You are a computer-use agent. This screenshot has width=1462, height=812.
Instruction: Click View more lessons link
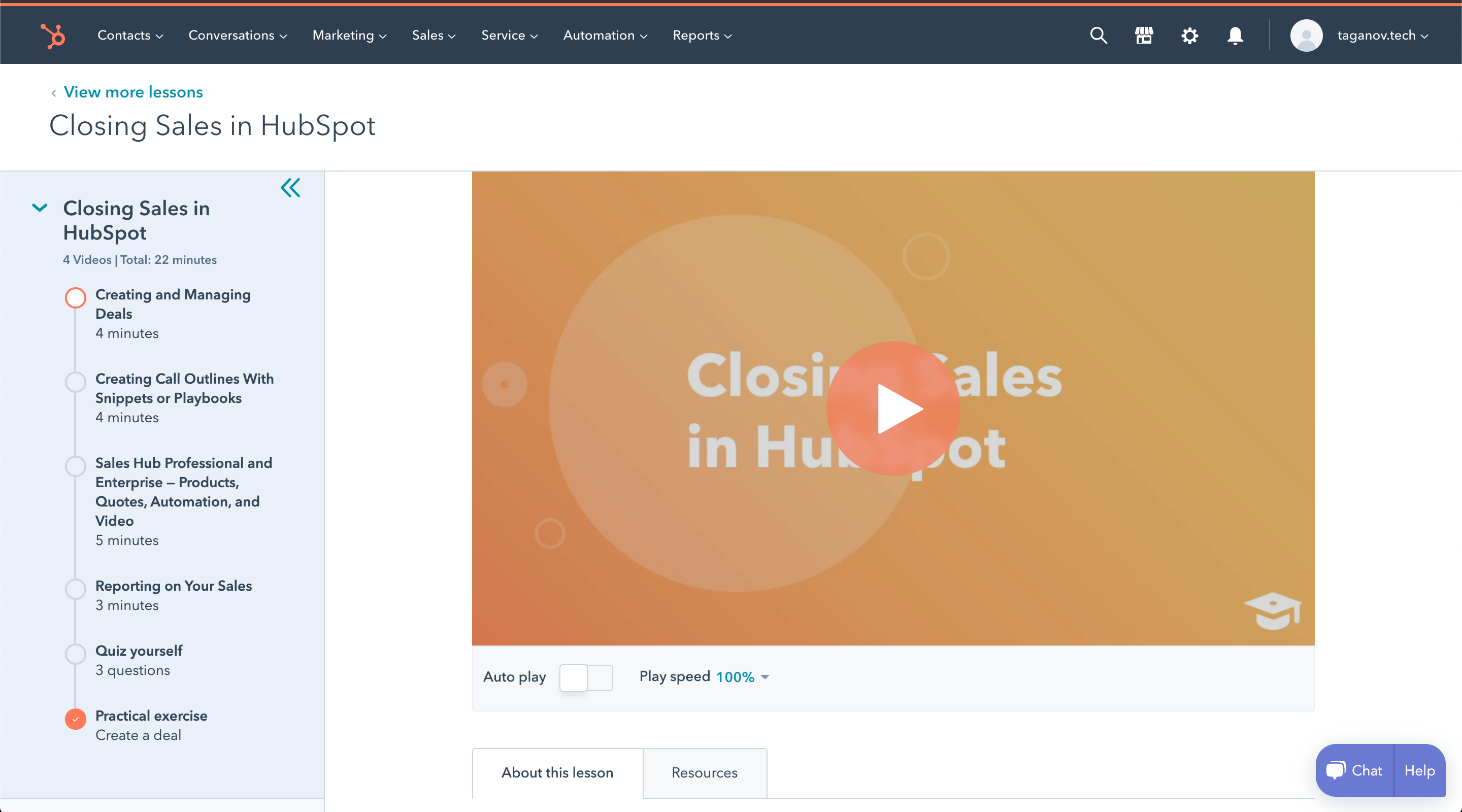click(x=133, y=92)
